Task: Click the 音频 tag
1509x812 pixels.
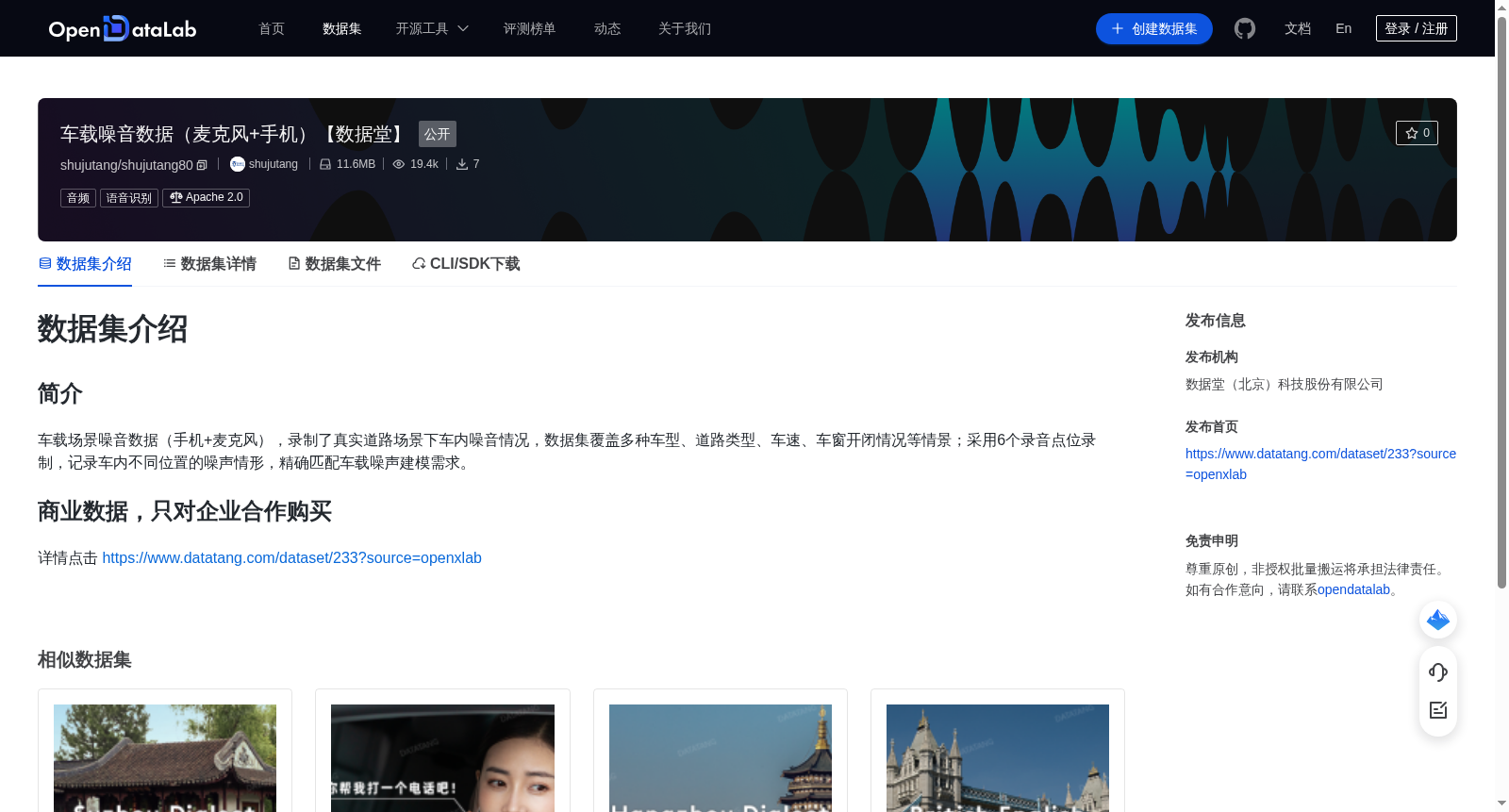Action: pos(78,198)
